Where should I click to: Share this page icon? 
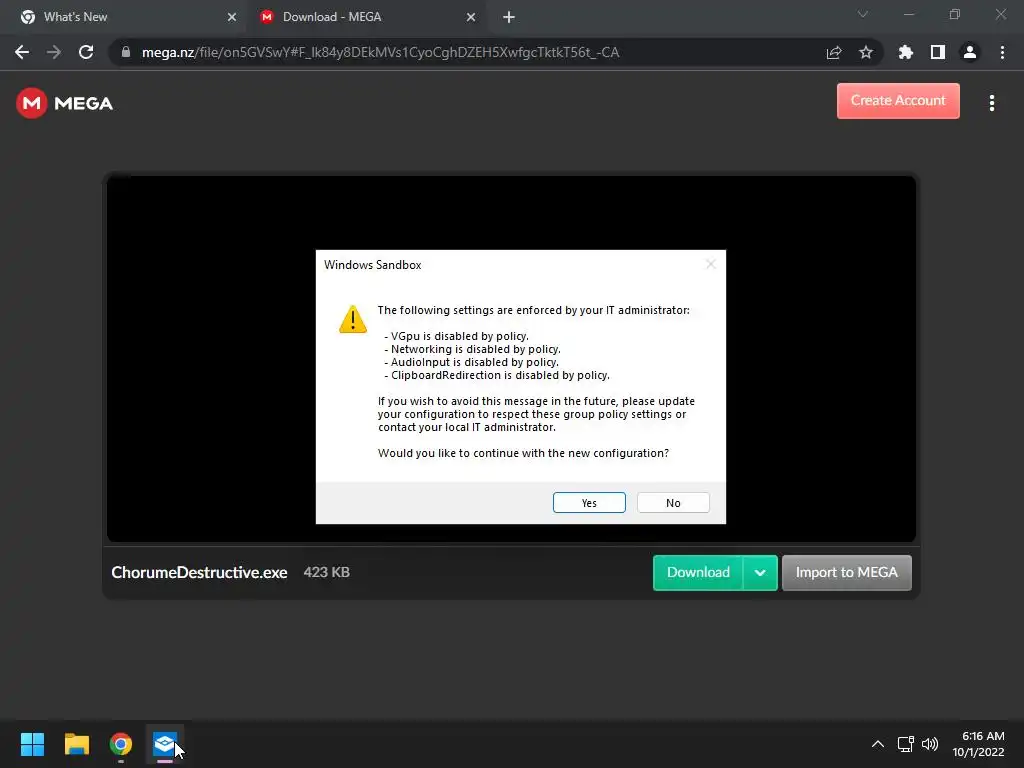click(x=833, y=52)
